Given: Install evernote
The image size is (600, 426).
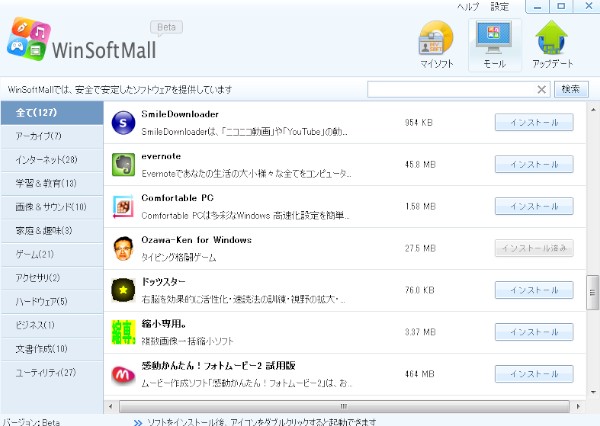Looking at the screenshot, I should point(534,164).
